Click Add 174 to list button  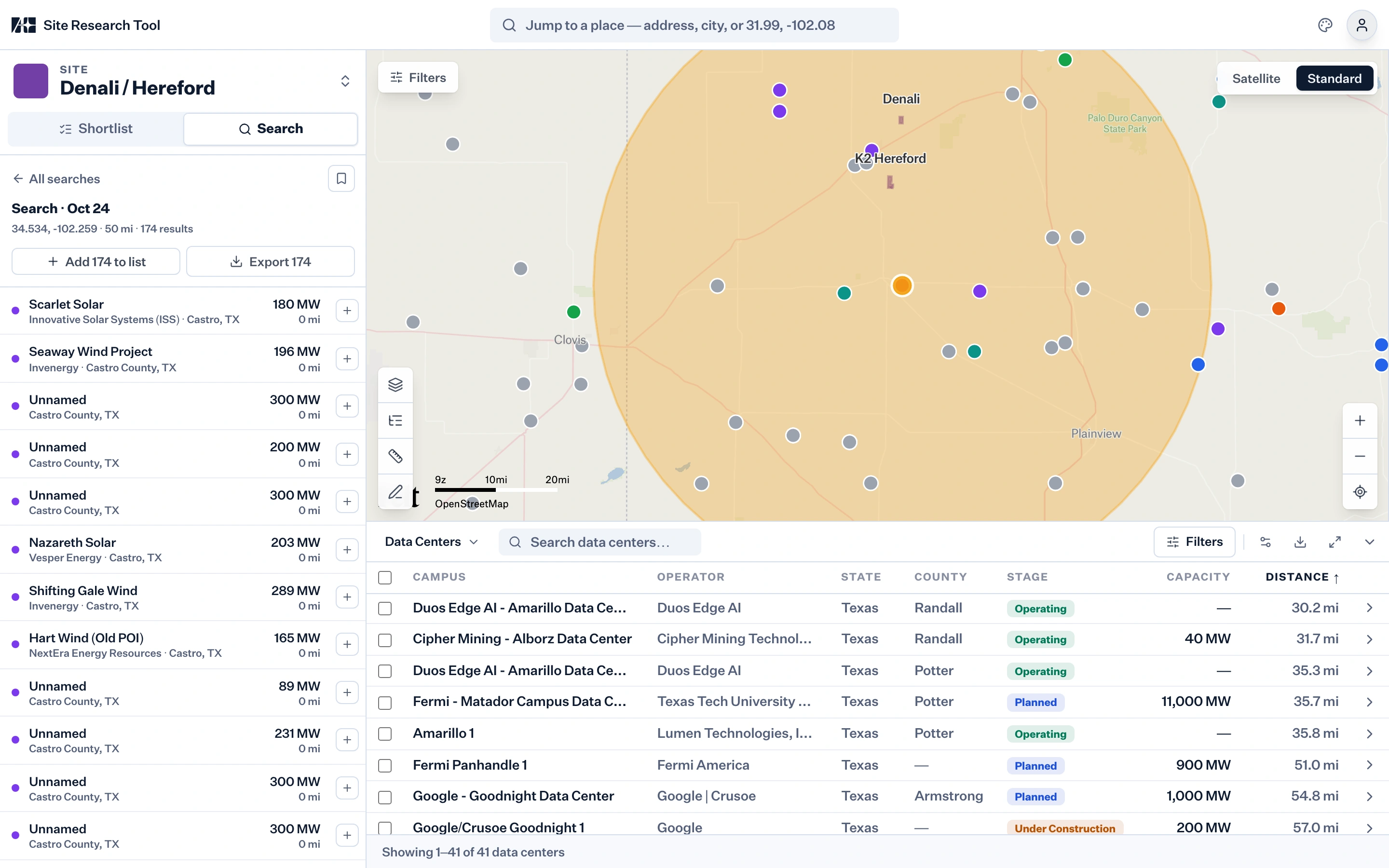click(x=96, y=262)
